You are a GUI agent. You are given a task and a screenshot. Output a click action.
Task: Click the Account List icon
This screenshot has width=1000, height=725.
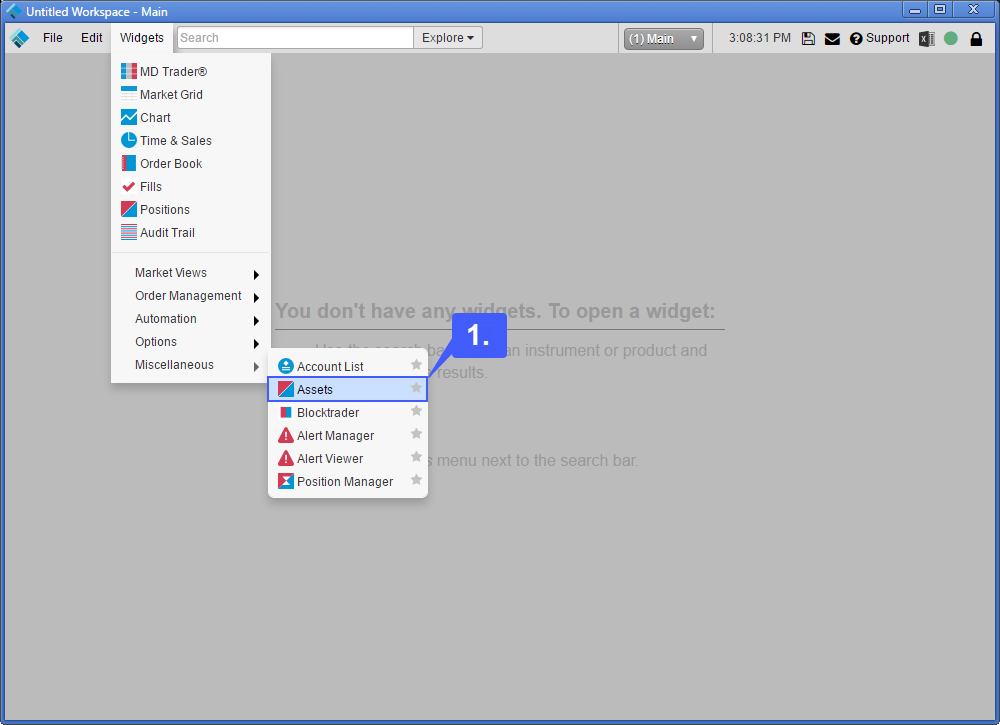point(286,366)
